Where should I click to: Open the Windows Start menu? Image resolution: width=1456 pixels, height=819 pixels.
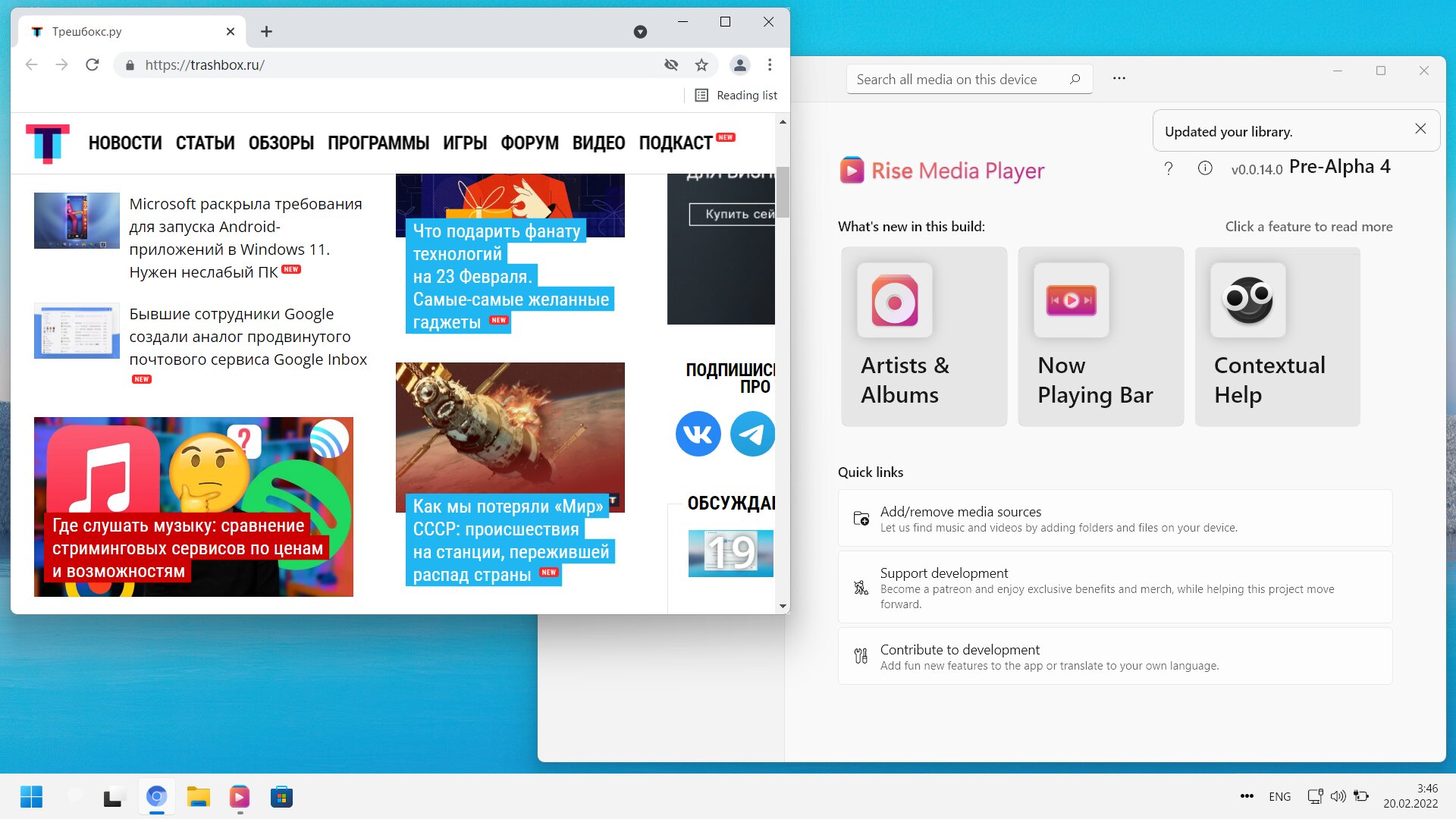pos(31,797)
